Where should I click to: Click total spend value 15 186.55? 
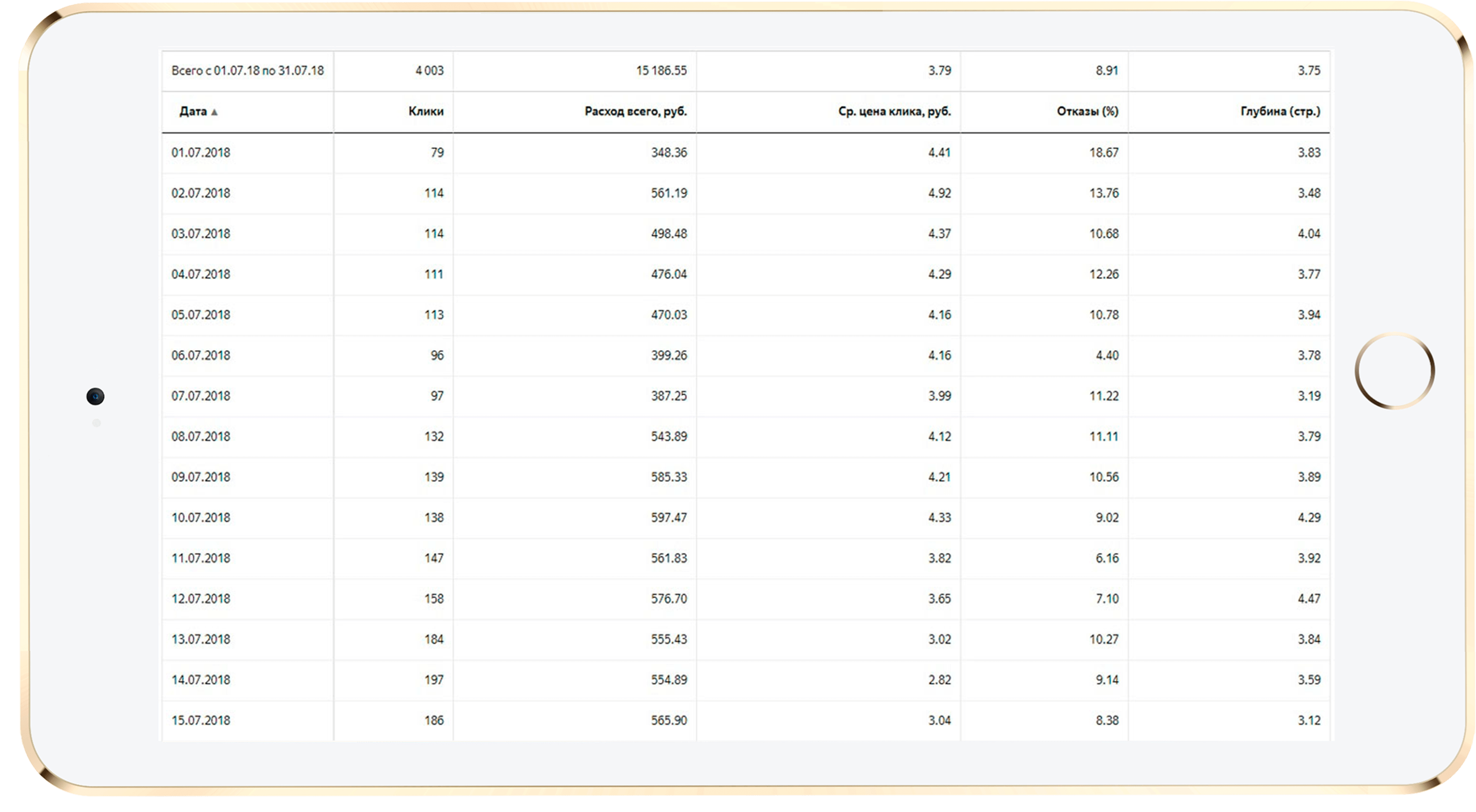pyautogui.click(x=661, y=71)
